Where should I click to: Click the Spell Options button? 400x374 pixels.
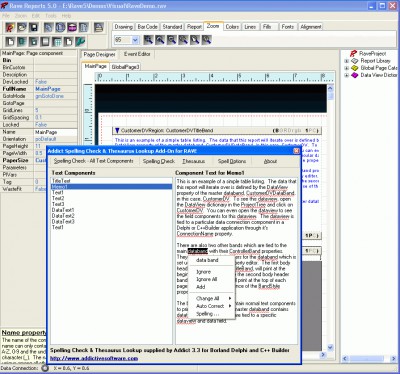(x=232, y=161)
